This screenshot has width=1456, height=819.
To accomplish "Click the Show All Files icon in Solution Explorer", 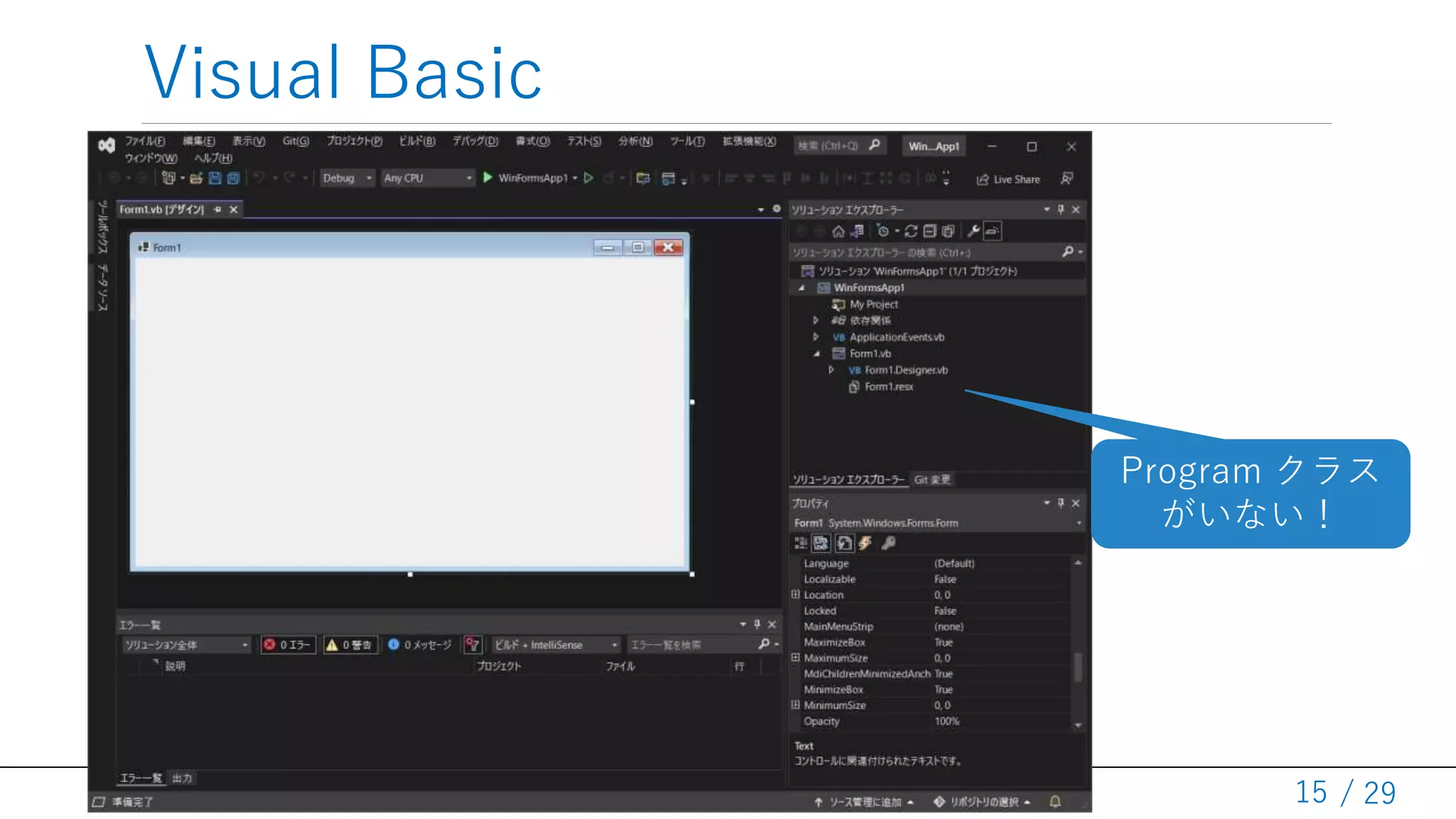I will click(x=948, y=231).
